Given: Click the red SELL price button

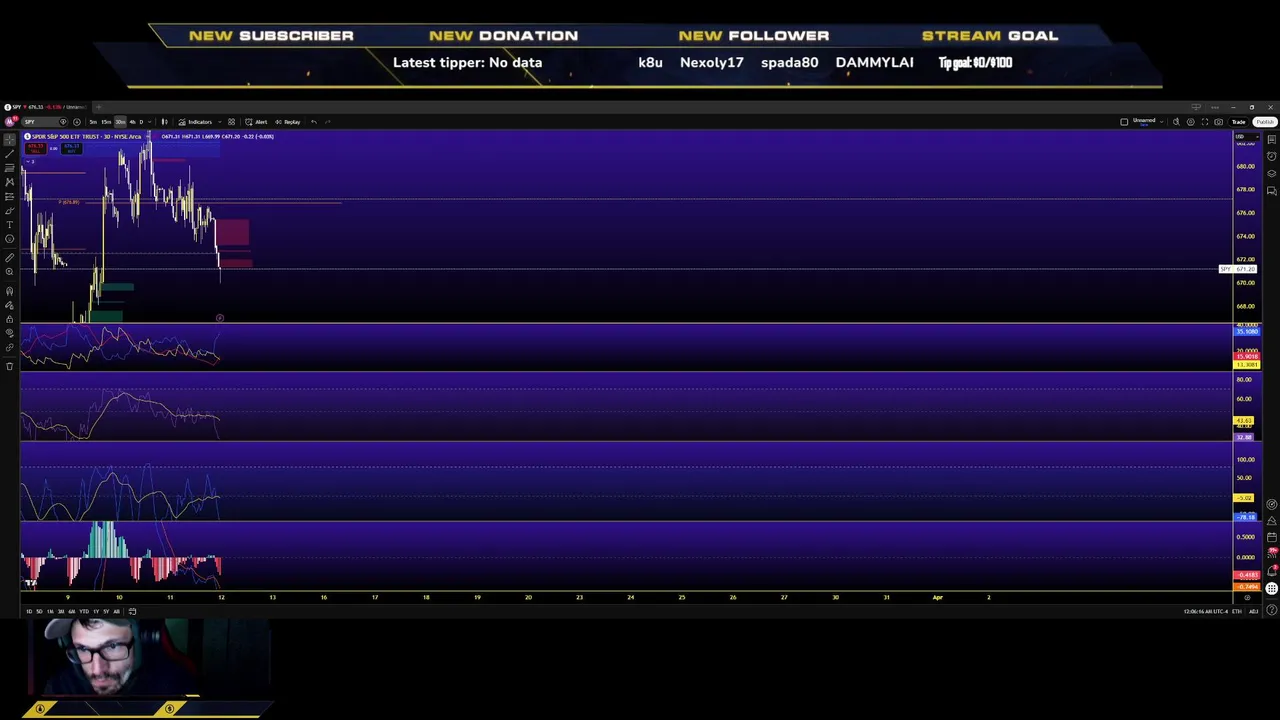Looking at the screenshot, I should pos(36,149).
